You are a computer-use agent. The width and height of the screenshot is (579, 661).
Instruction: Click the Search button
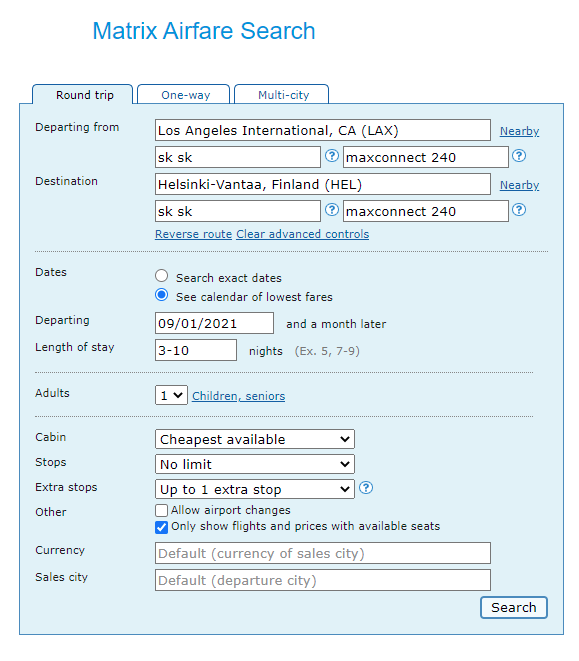click(x=514, y=607)
